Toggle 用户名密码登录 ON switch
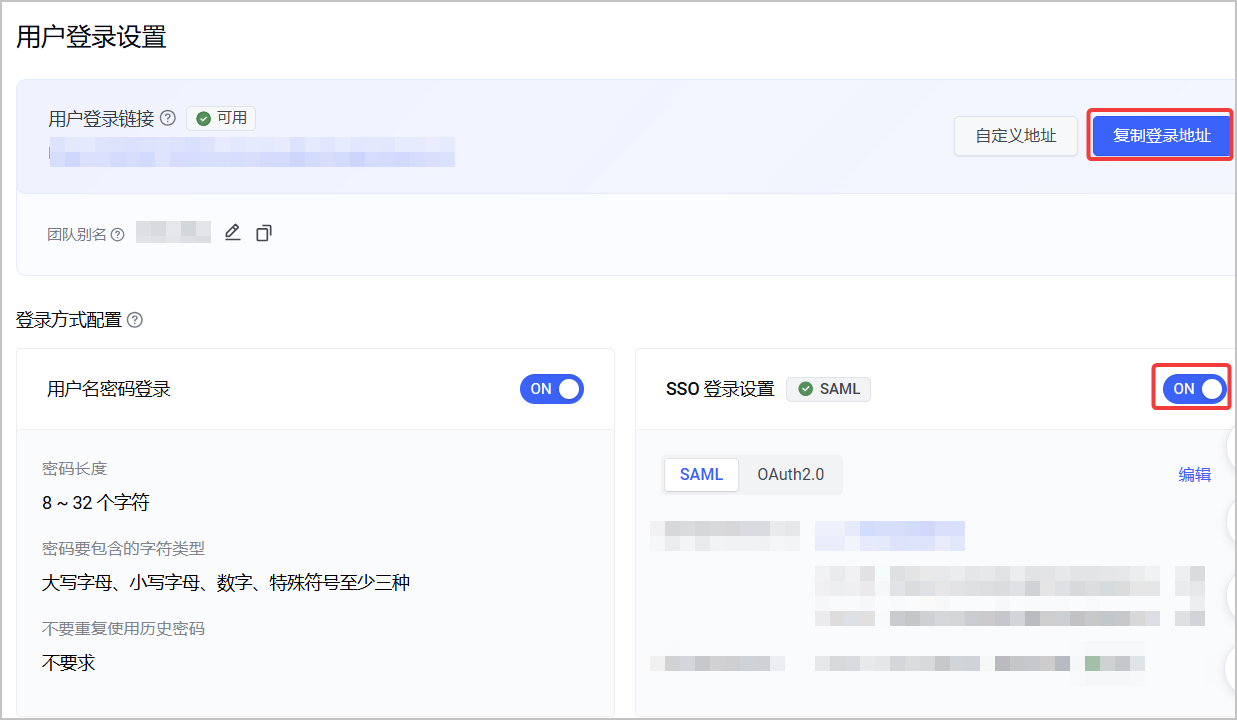The width and height of the screenshot is (1237, 720). (551, 389)
